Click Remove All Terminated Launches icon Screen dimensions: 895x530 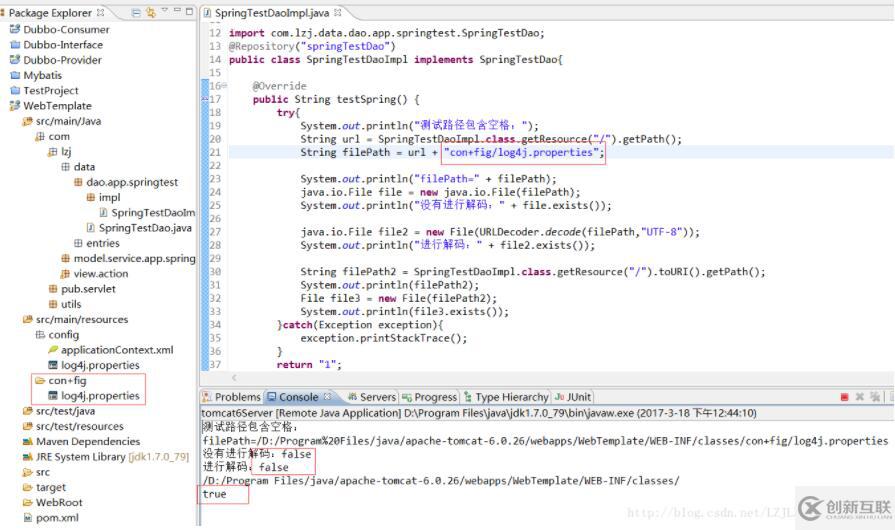(x=875, y=397)
